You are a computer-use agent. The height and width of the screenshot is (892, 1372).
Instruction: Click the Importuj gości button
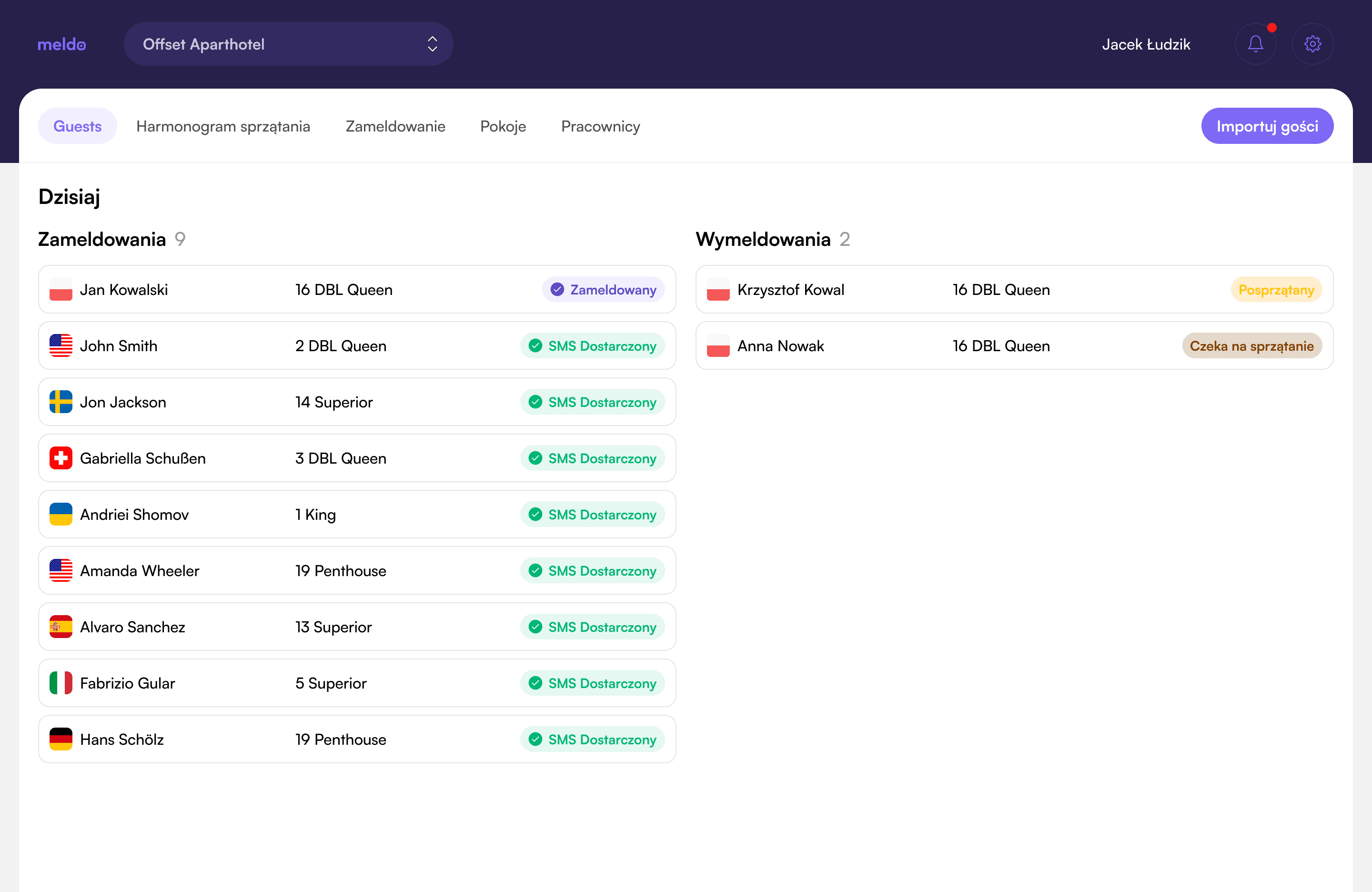pos(1267,126)
